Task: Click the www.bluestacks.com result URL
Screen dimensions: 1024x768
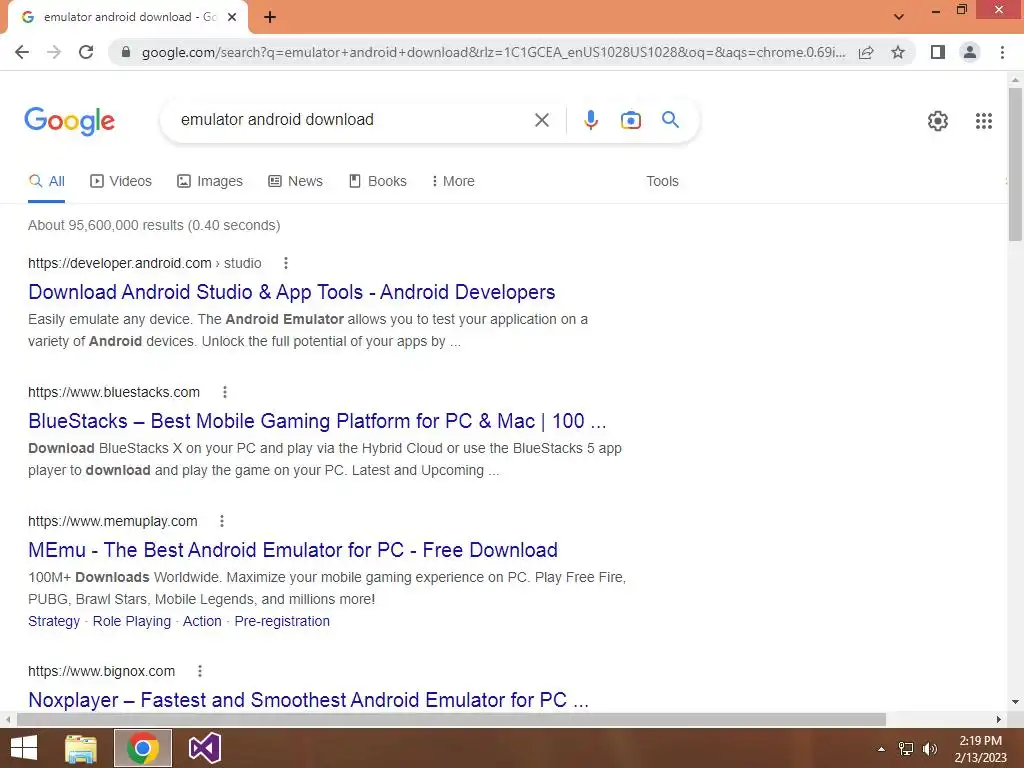Action: click(x=114, y=392)
